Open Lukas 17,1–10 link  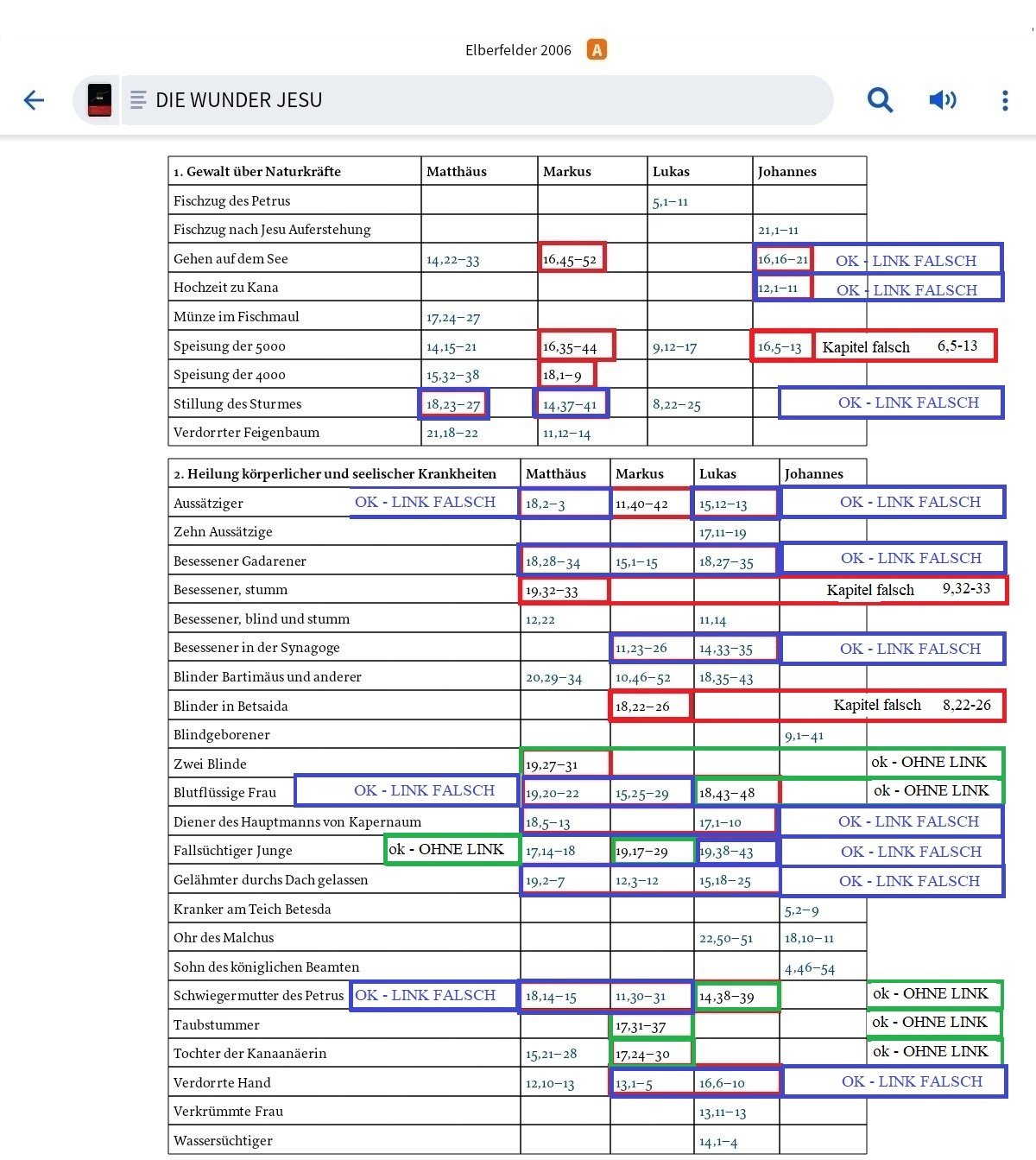coord(720,823)
